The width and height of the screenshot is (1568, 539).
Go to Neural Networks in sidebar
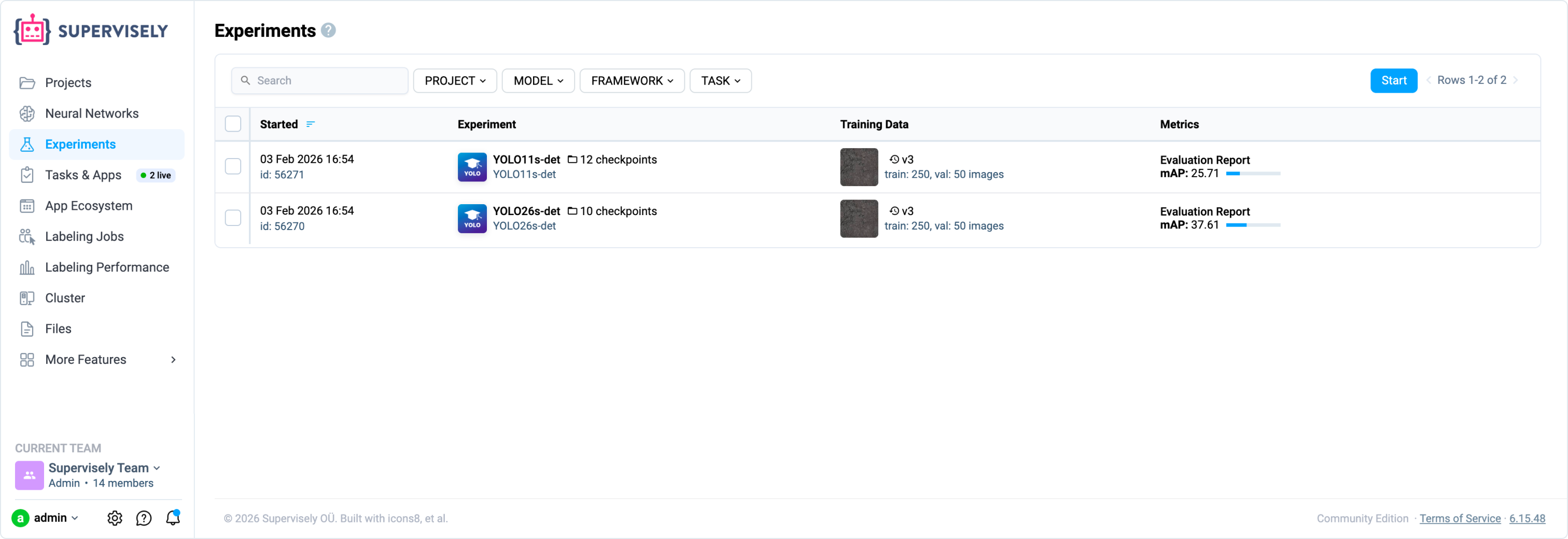click(91, 114)
